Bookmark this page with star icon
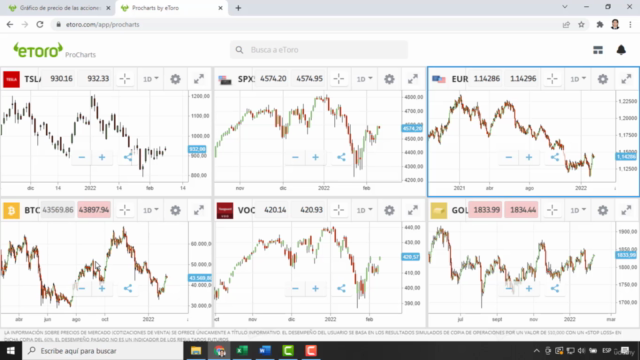The height and width of the screenshot is (360, 640). click(581, 24)
